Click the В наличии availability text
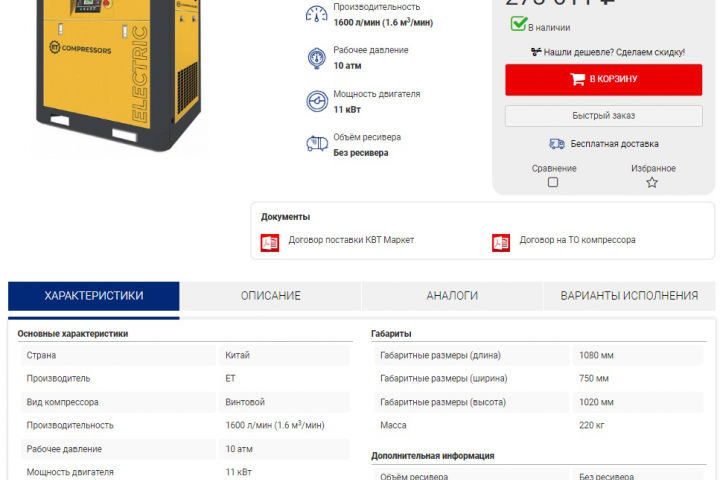The width and height of the screenshot is (720, 480). tap(549, 28)
